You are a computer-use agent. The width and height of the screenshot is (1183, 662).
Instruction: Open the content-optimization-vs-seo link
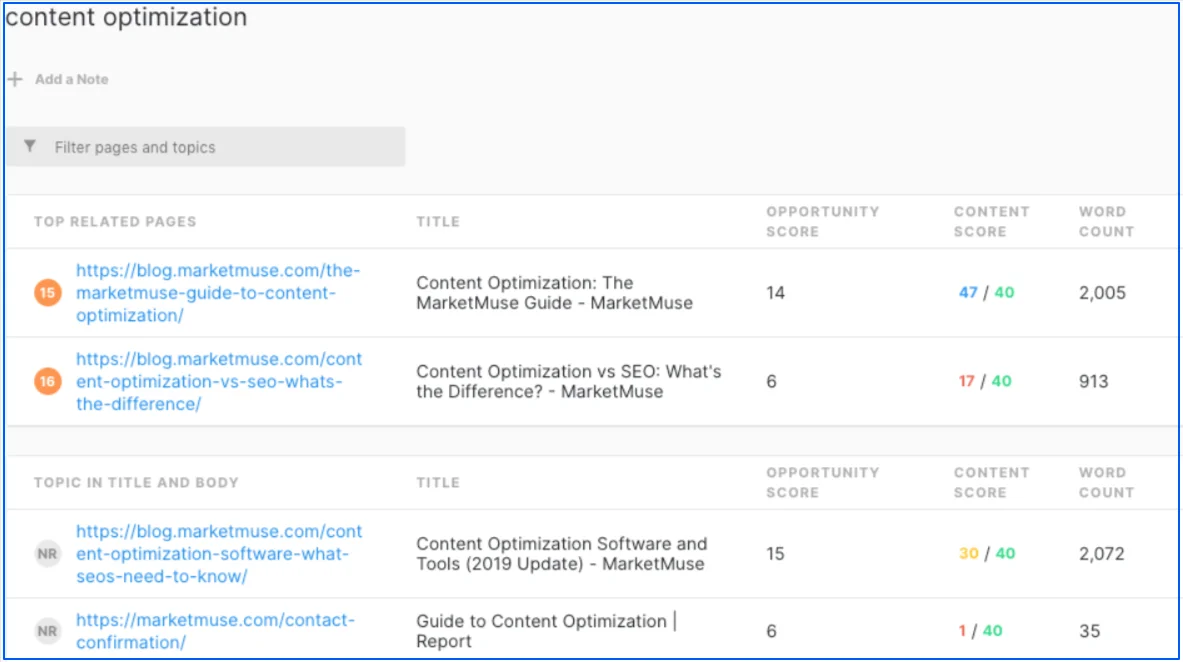(x=219, y=381)
